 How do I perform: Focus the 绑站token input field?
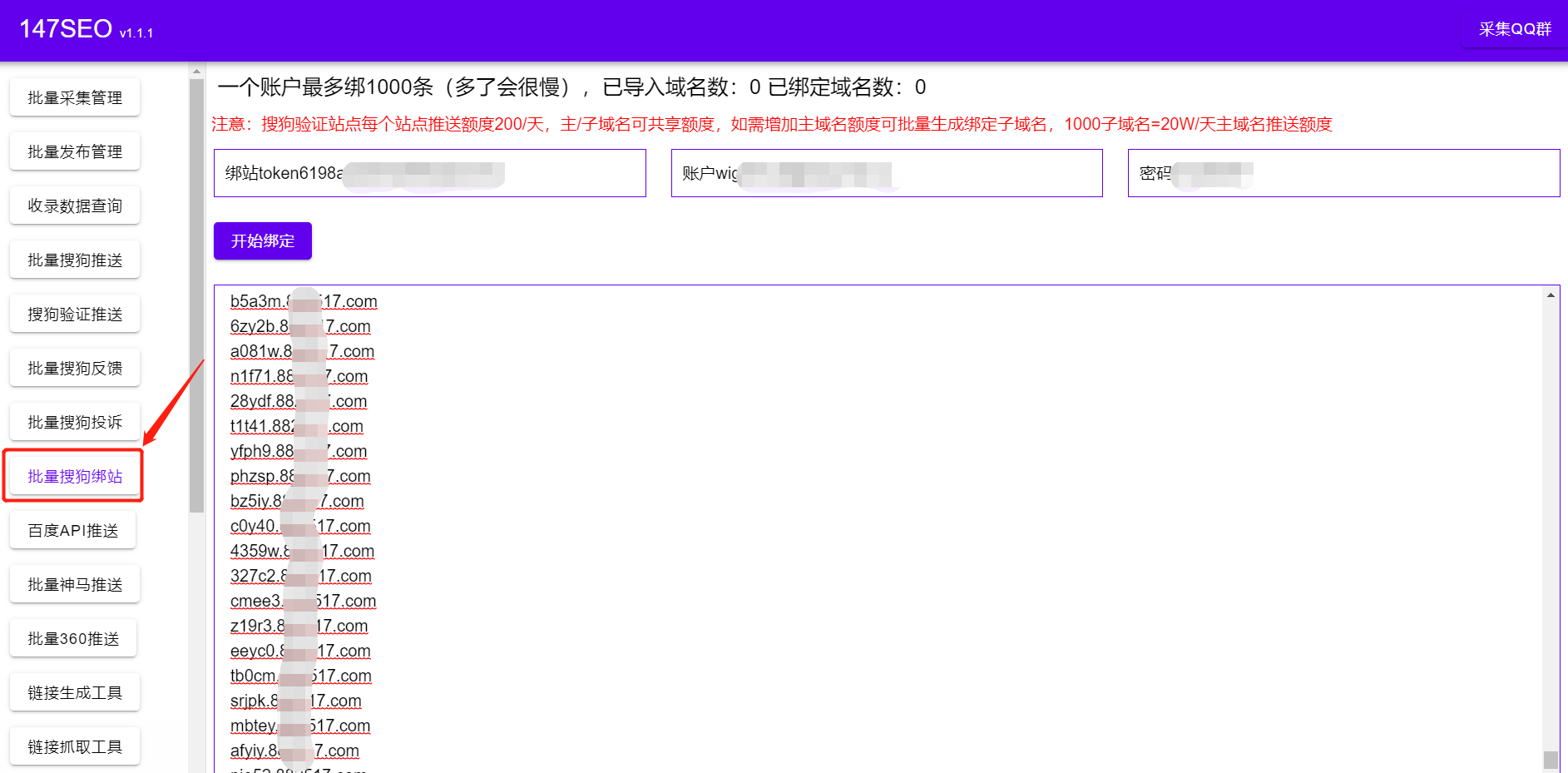[430, 173]
